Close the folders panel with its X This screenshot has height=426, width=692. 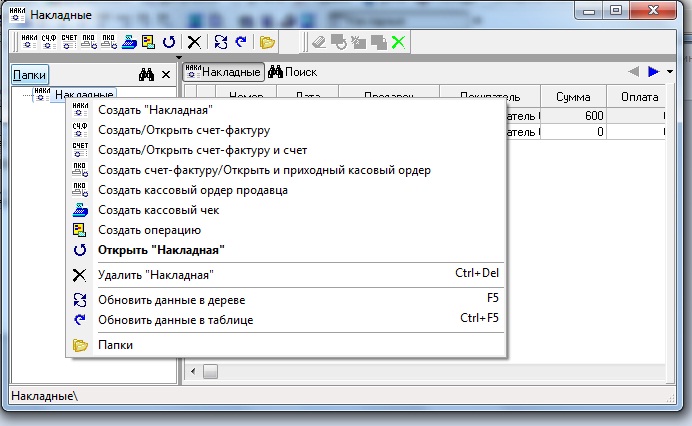pos(166,75)
